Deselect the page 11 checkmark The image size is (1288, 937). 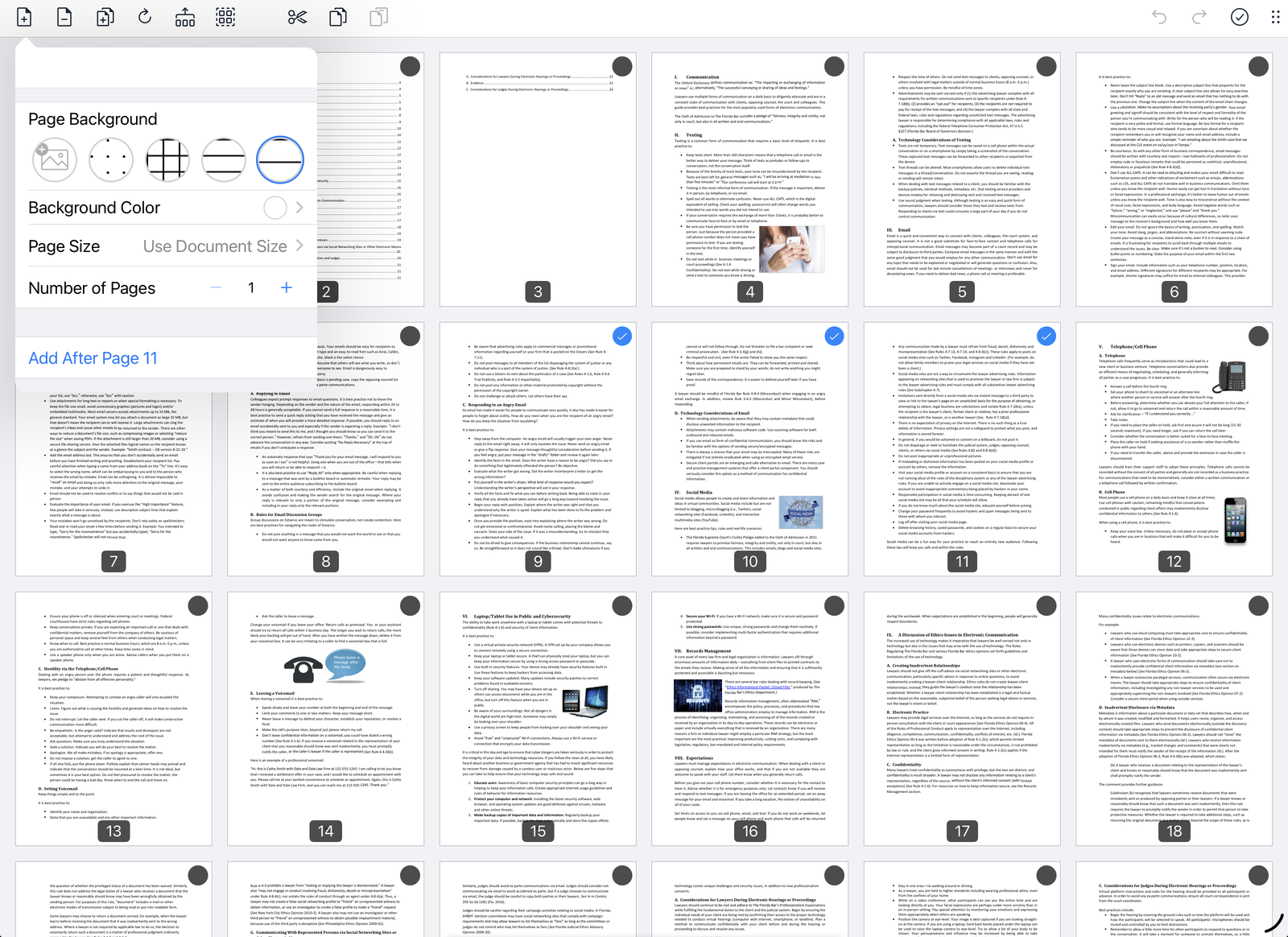tap(1046, 336)
